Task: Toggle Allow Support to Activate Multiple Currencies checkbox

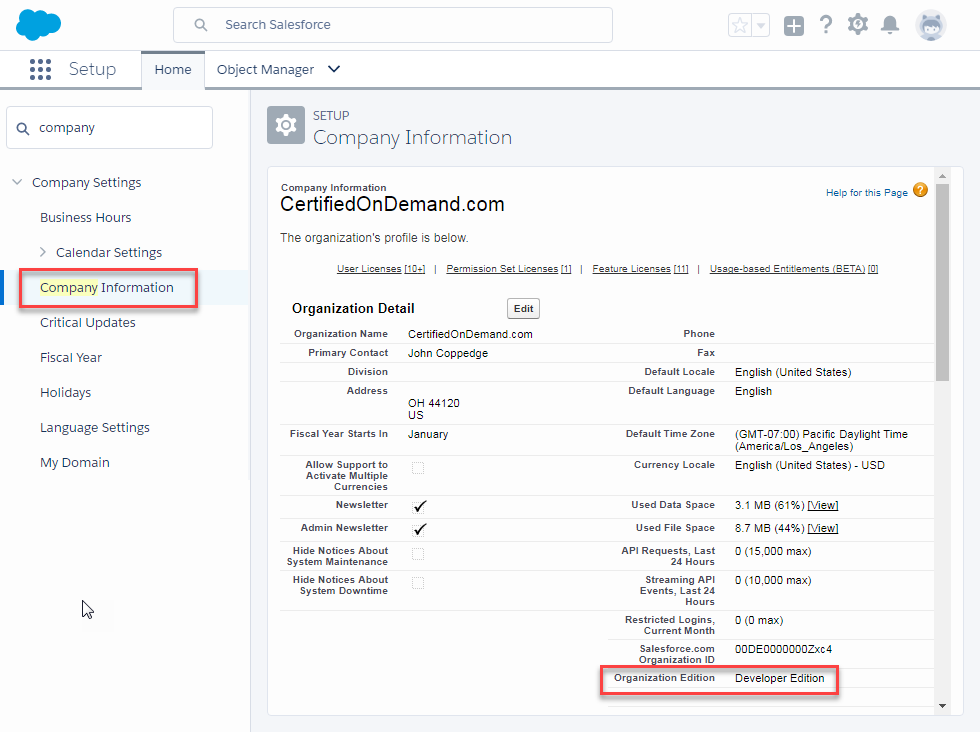Action: click(418, 468)
